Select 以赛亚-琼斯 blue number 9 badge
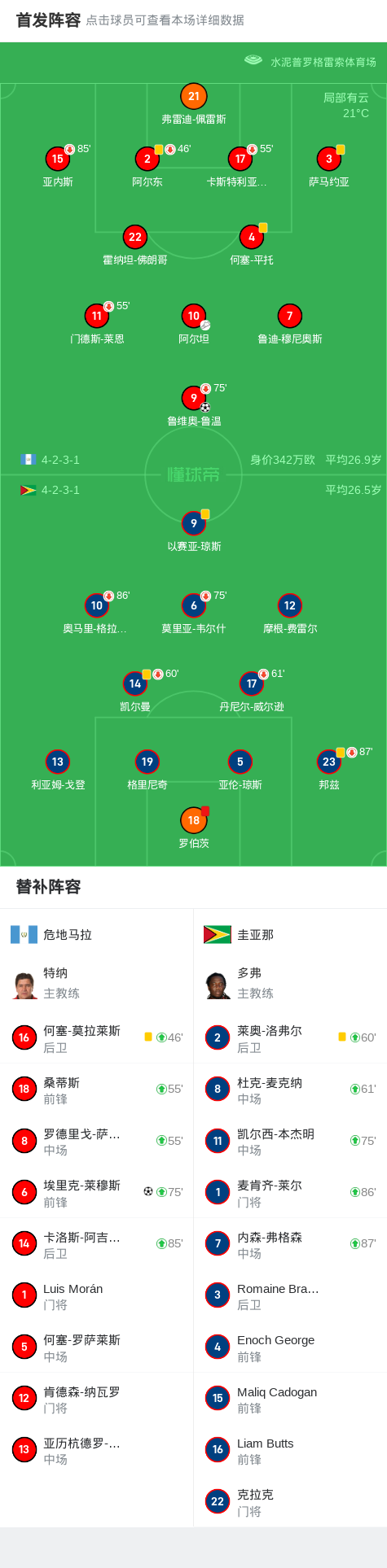387x1568 pixels. coord(194,523)
